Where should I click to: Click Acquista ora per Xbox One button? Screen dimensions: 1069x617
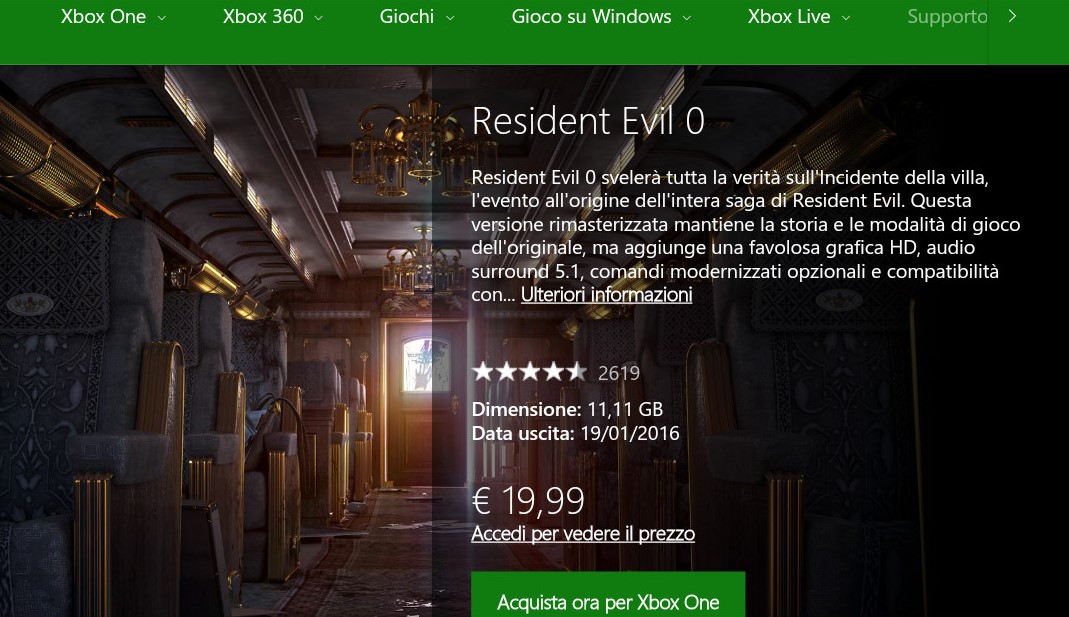[608, 595]
